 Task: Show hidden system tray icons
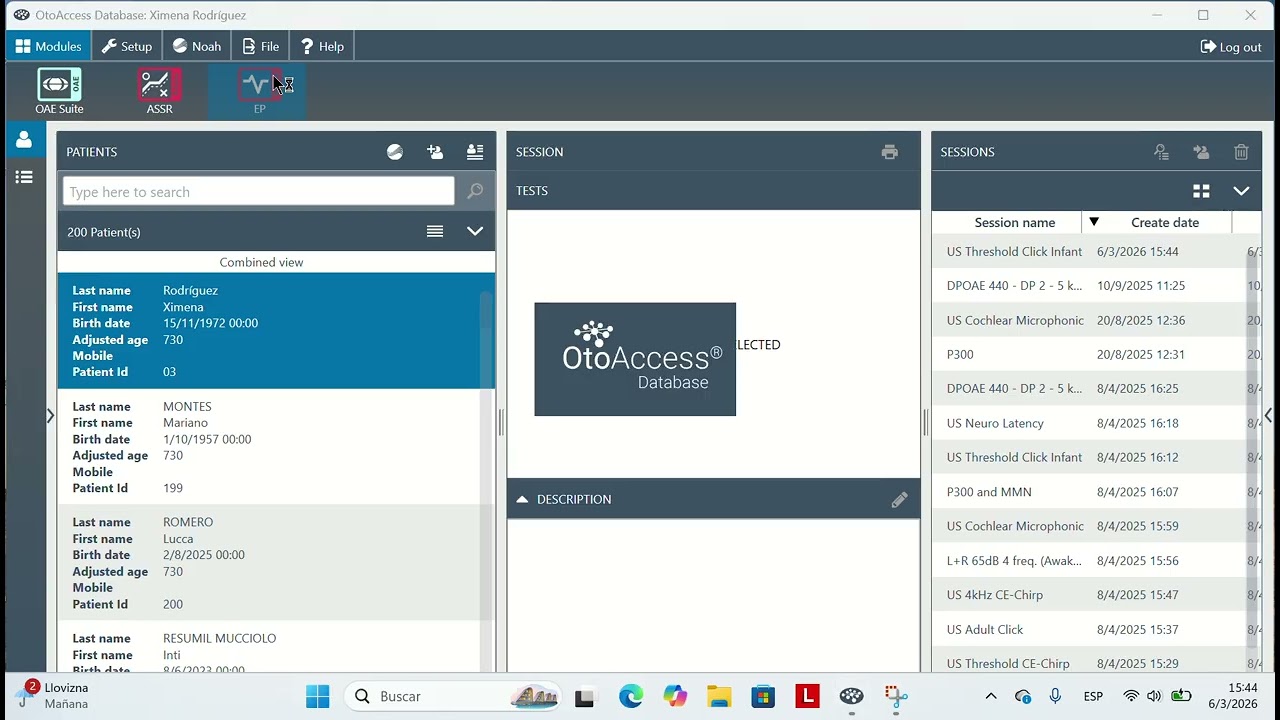[991, 696]
